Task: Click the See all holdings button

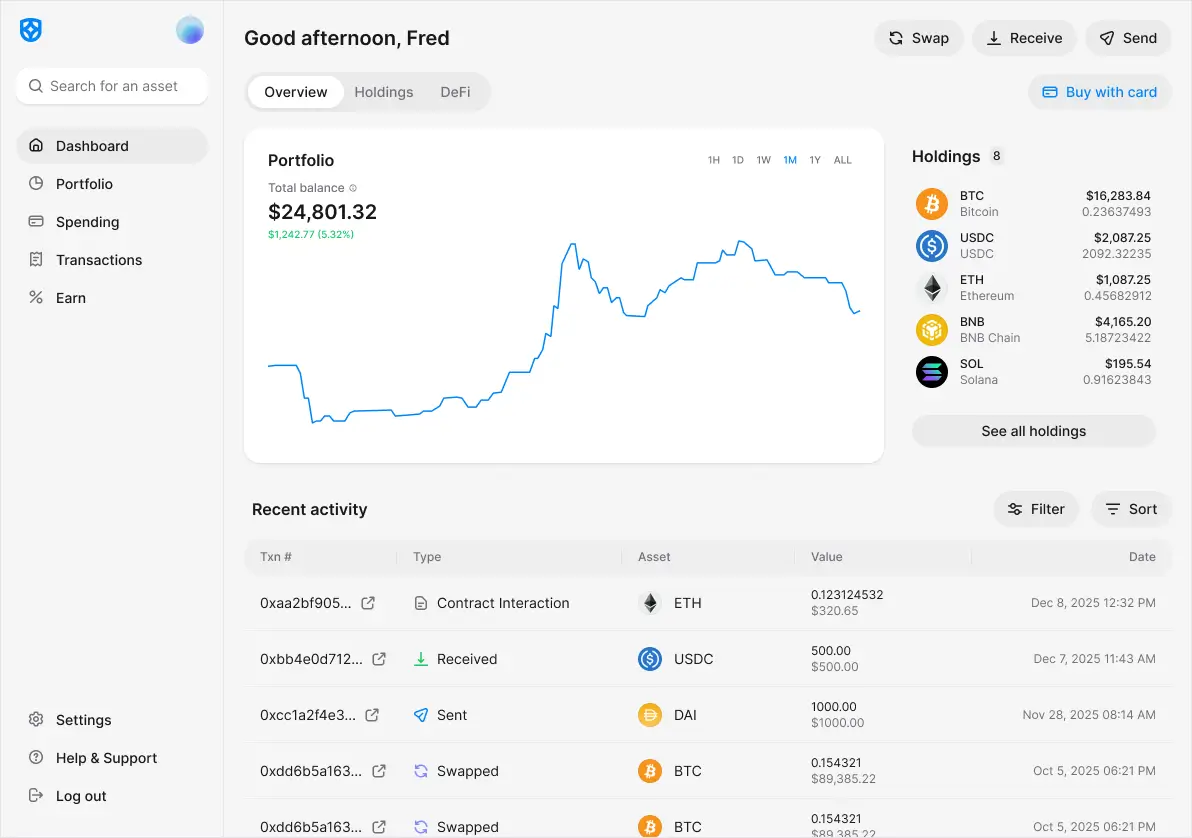Action: point(1033,431)
